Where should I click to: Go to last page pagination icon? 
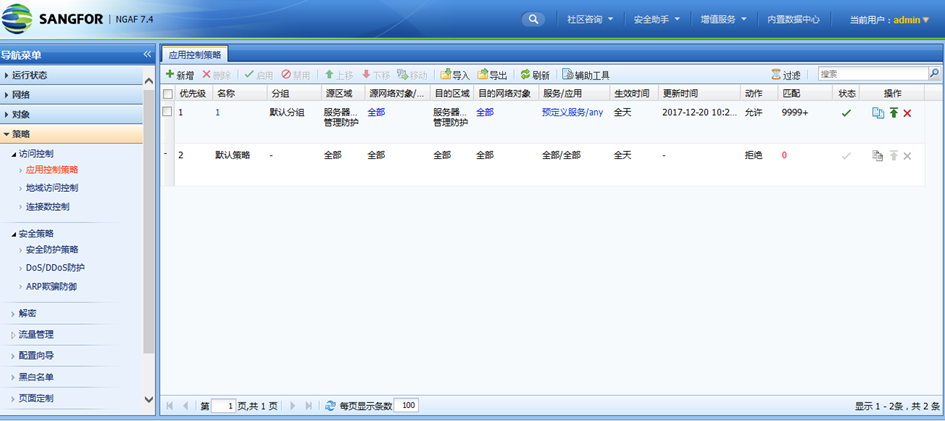click(309, 405)
